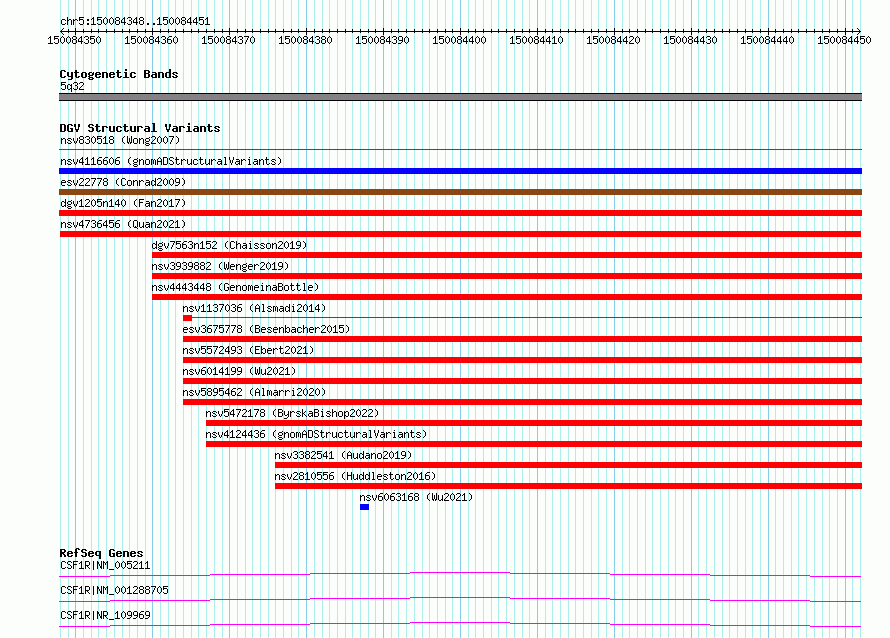Open esv3675778 (Besenbacher2015) label
This screenshot has width=890, height=638.
[x=266, y=329]
